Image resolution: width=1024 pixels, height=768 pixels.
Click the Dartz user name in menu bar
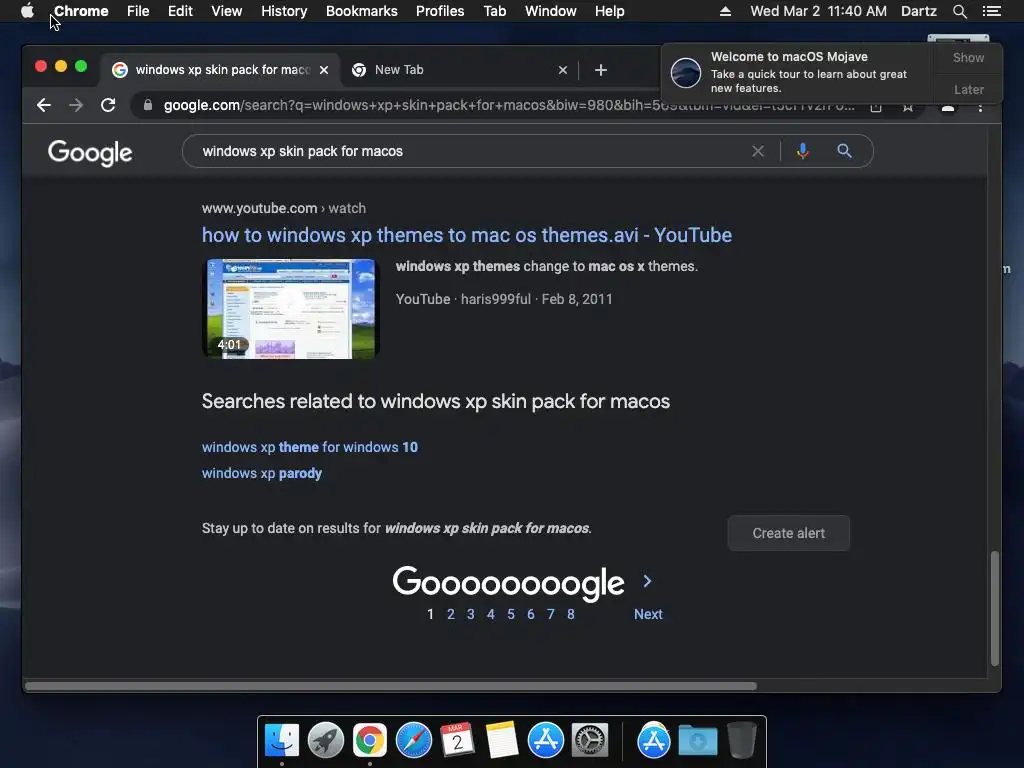pos(918,11)
